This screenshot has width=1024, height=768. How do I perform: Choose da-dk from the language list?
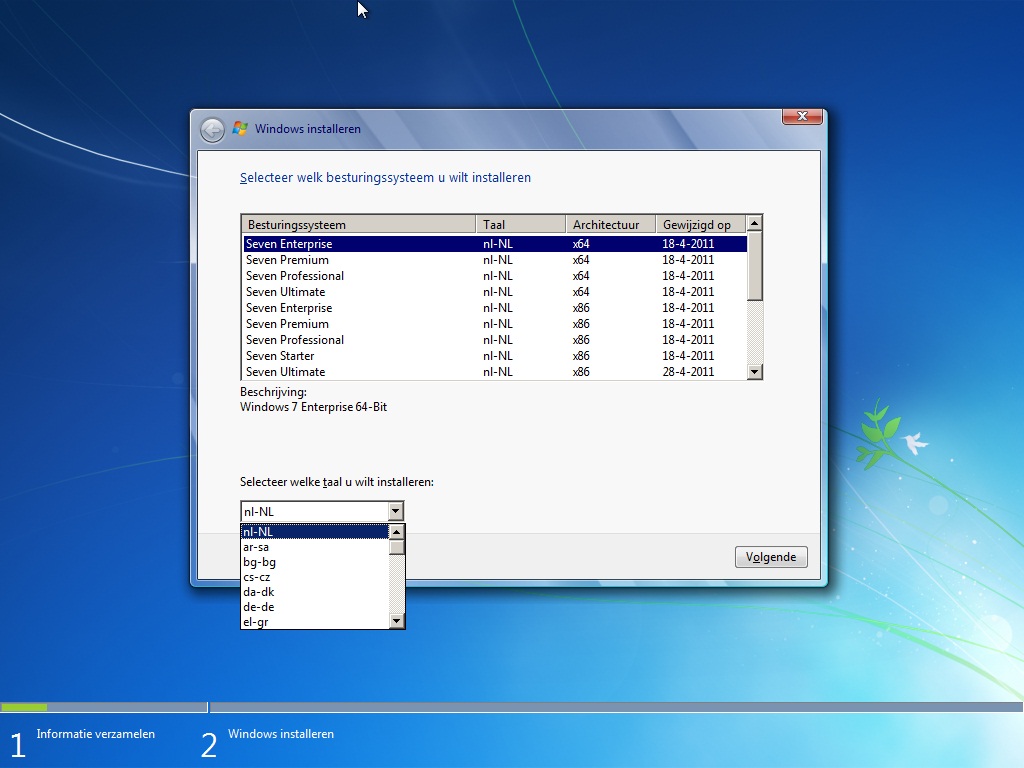(x=315, y=592)
